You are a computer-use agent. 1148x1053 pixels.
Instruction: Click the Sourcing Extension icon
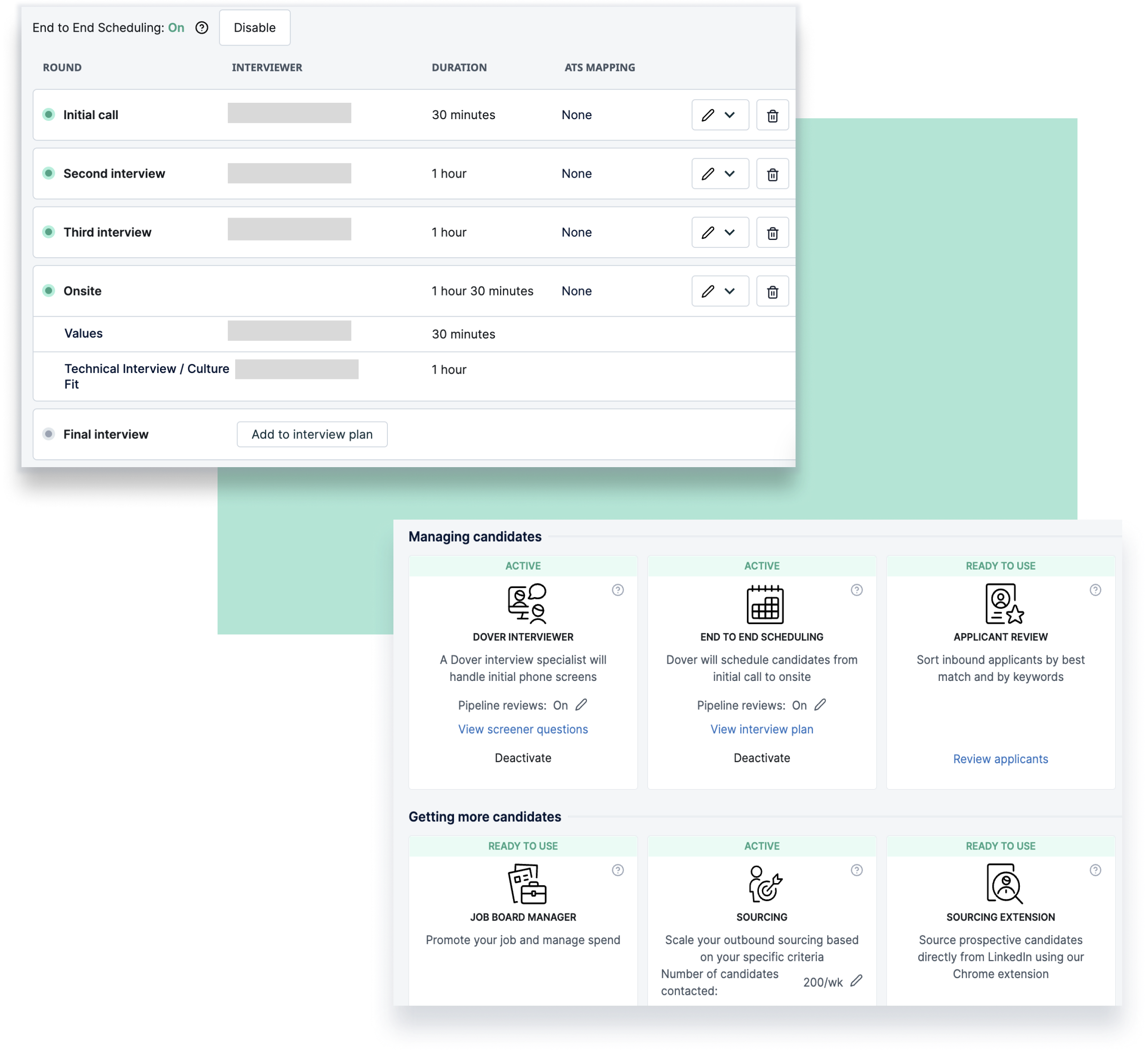click(x=1004, y=884)
